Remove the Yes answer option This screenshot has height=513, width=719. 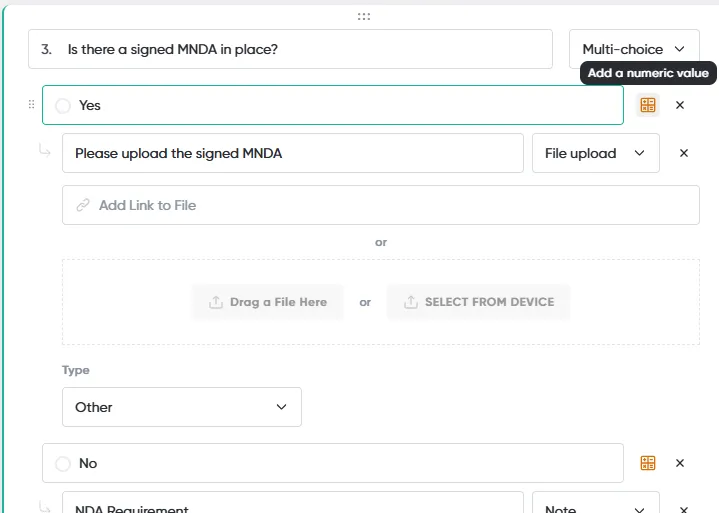(x=680, y=105)
